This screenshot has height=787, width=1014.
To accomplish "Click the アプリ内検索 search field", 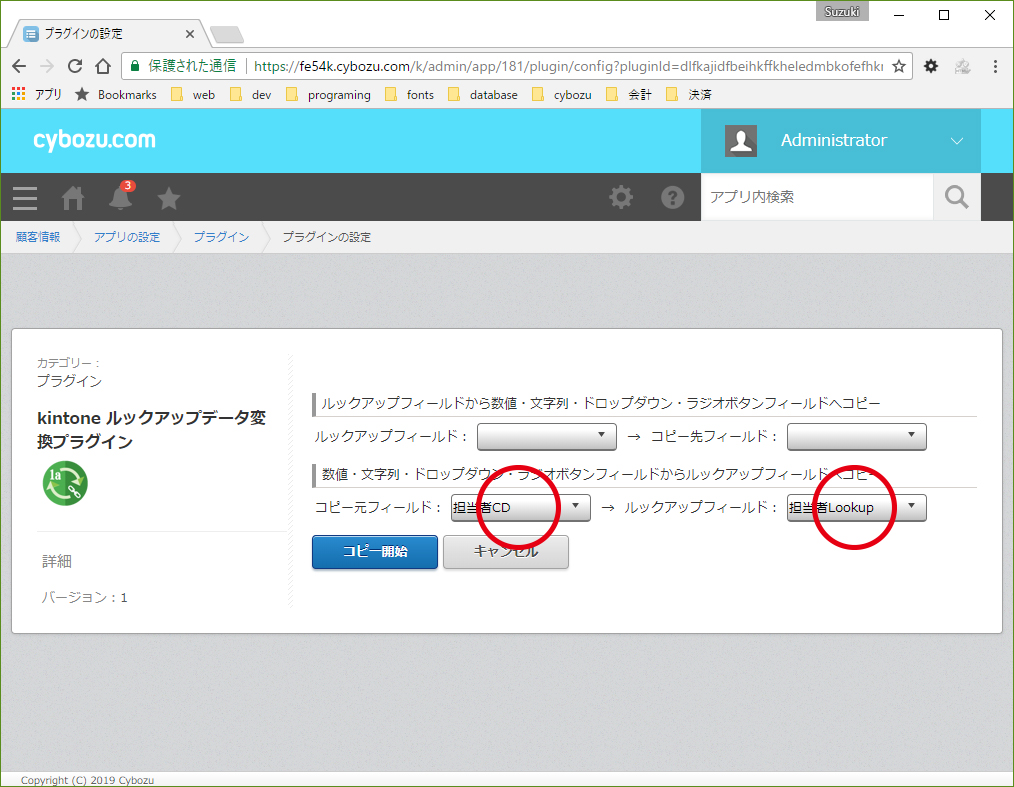I will tap(817, 197).
